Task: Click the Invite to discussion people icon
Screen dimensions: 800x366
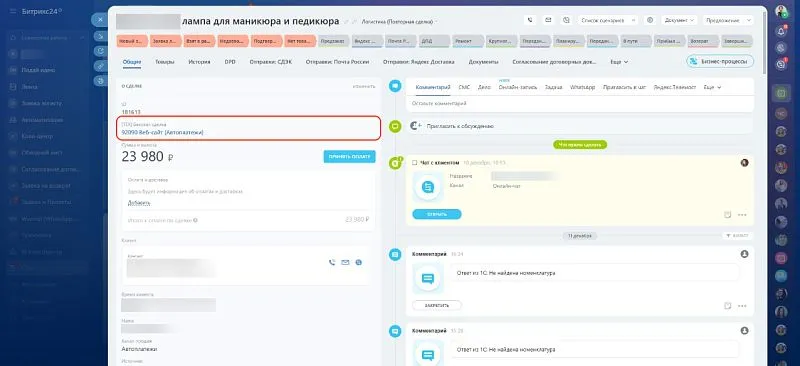Action: click(x=416, y=126)
